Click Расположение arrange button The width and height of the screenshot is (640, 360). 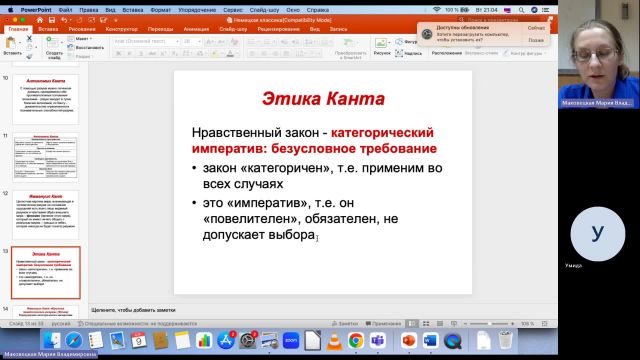pyautogui.click(x=447, y=53)
